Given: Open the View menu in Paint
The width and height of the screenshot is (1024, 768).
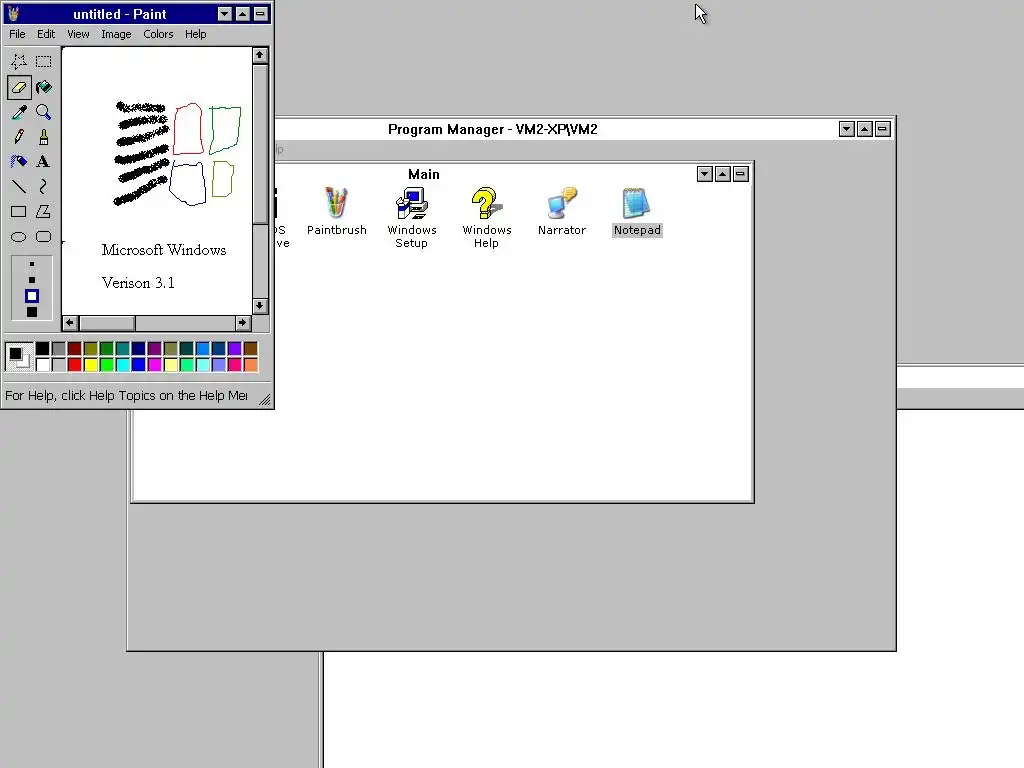Looking at the screenshot, I should [x=78, y=34].
